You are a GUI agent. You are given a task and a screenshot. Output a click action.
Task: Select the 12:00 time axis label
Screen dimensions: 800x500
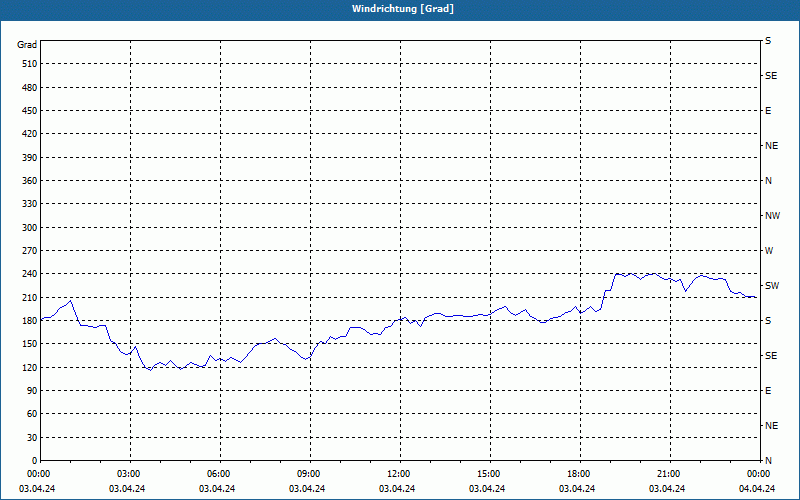pos(398,474)
